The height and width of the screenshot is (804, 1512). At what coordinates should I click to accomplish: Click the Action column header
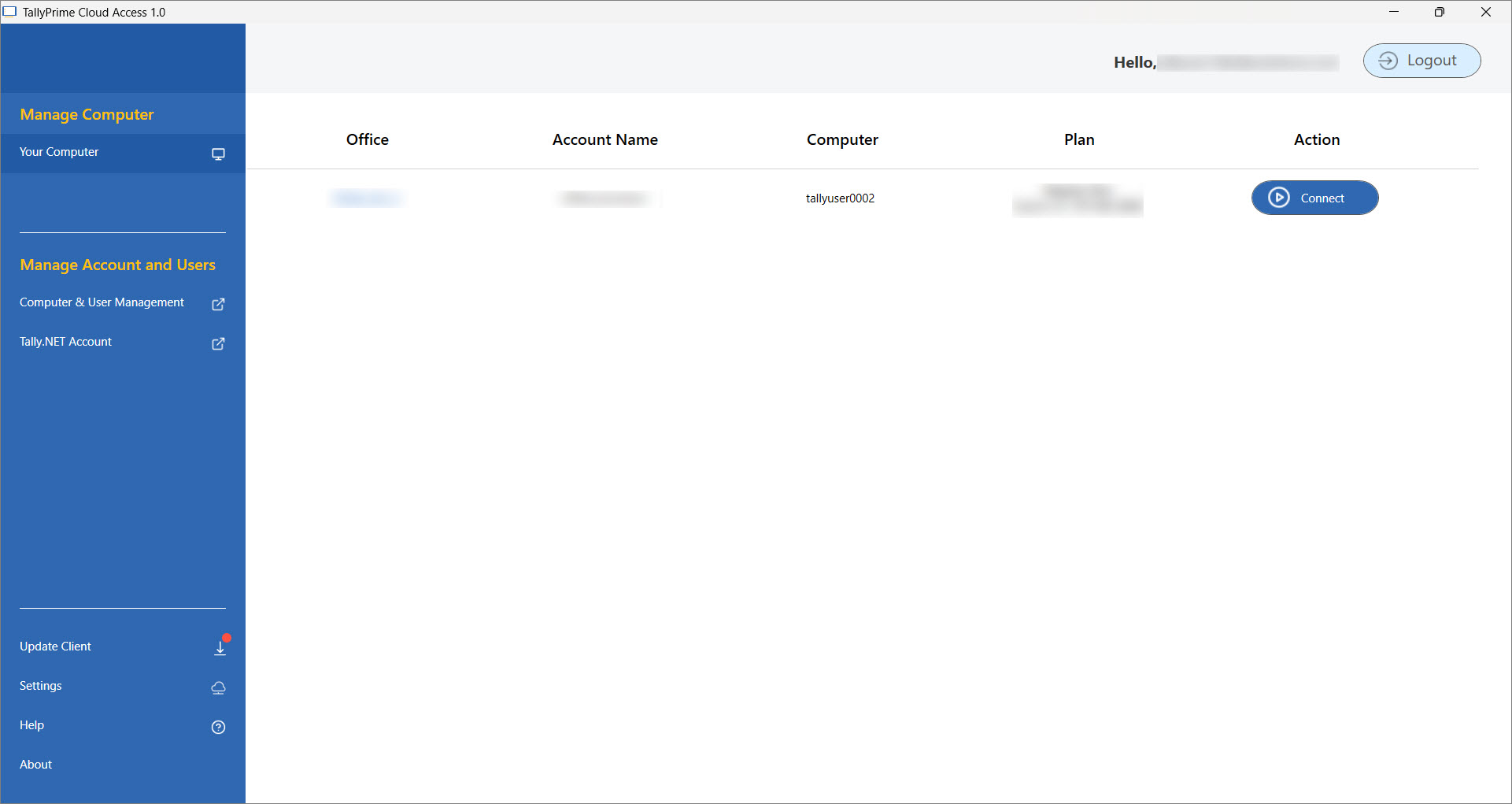[1317, 139]
